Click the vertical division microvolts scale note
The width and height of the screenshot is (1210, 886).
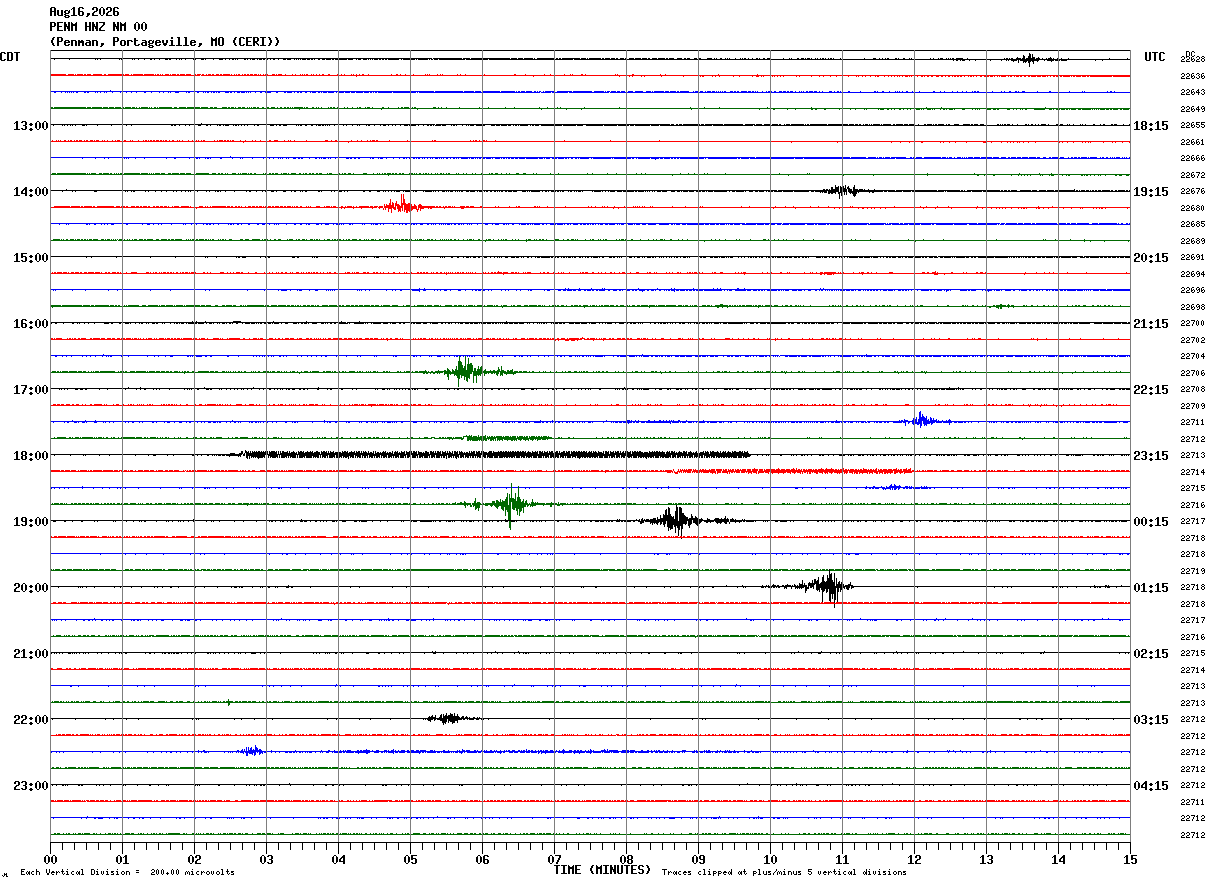coord(127,872)
